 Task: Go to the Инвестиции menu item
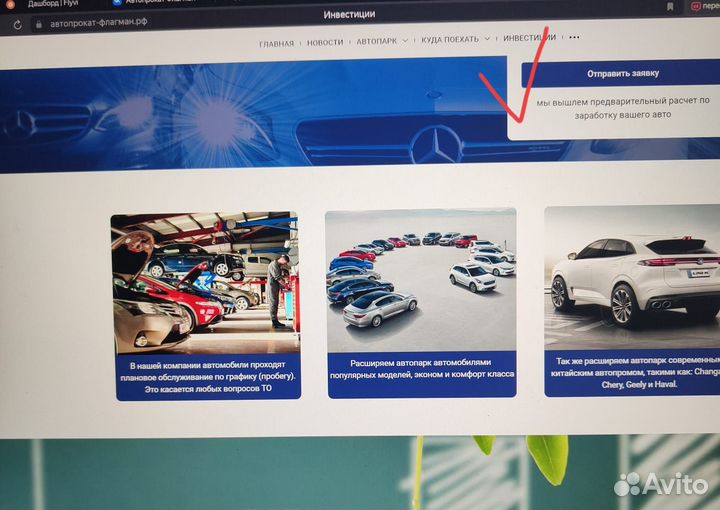point(529,38)
